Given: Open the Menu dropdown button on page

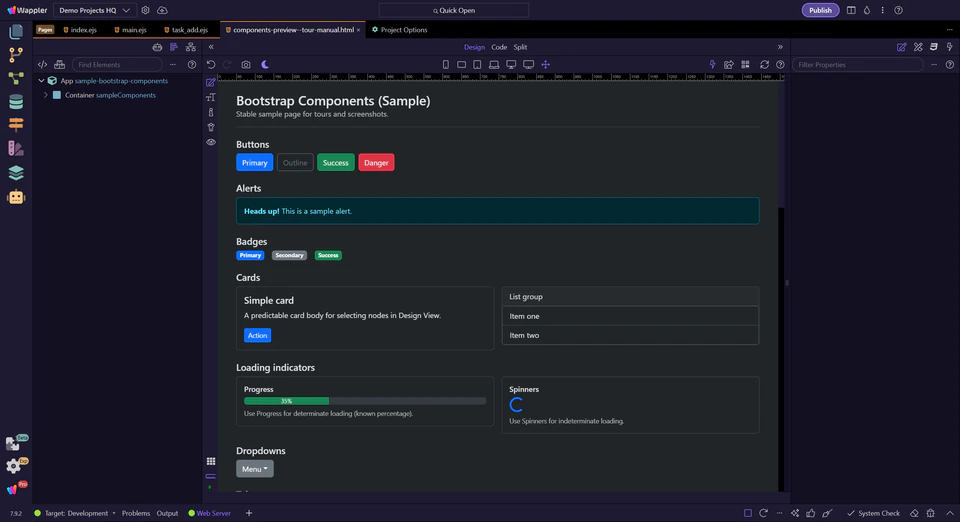Looking at the screenshot, I should [255, 469].
